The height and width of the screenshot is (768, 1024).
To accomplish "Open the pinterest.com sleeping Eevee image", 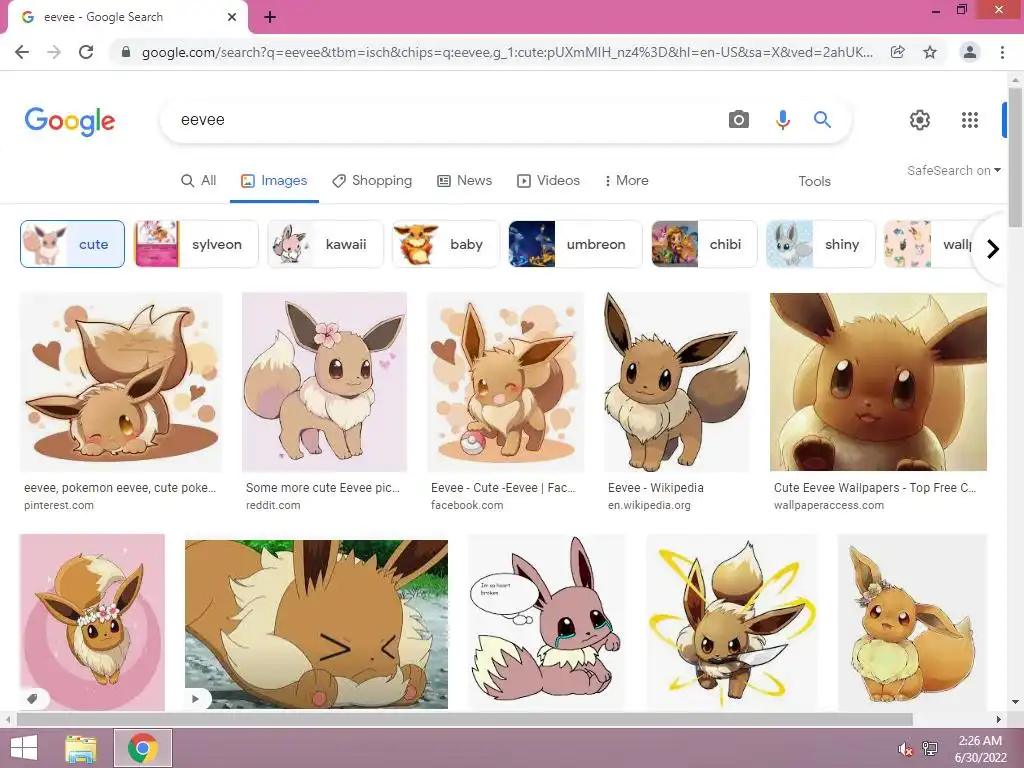I will [x=121, y=382].
